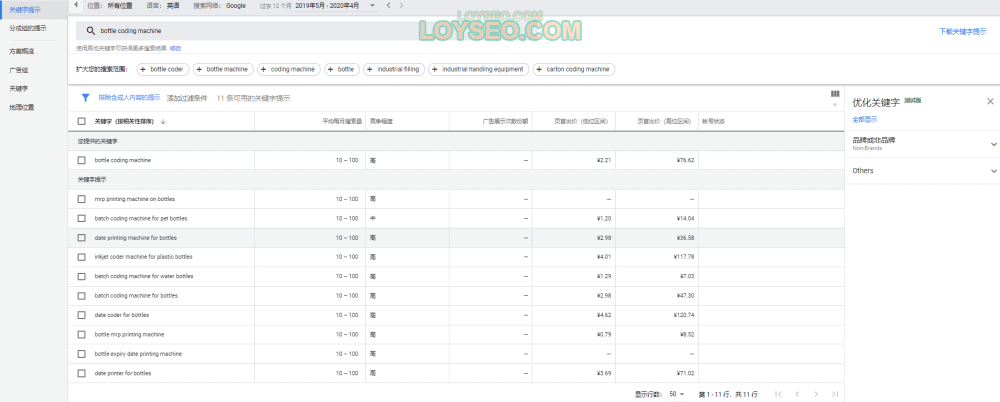Go to first page of results
The width and height of the screenshot is (1000, 402).
(777, 394)
